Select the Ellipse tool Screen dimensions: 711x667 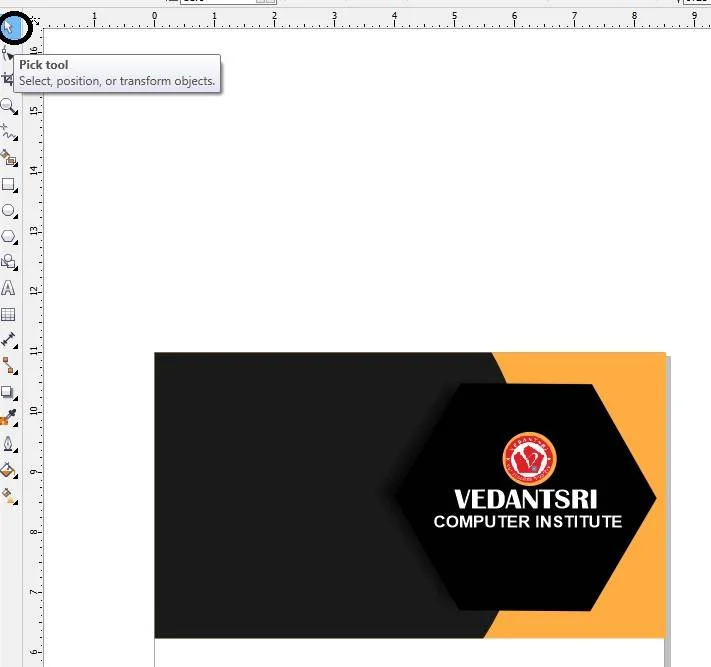pyautogui.click(x=8, y=211)
